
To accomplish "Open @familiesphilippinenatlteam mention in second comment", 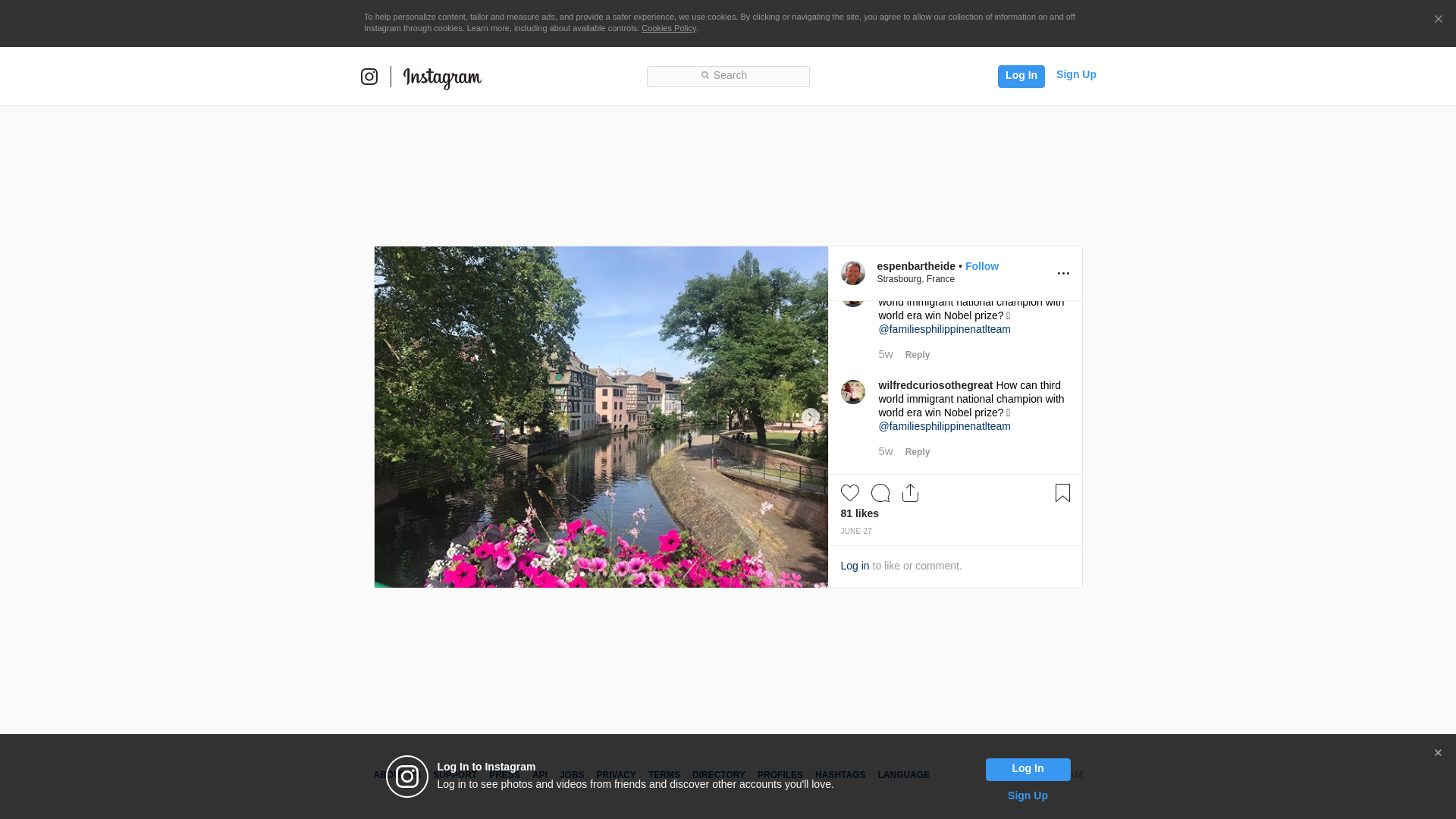I will coord(944,426).
